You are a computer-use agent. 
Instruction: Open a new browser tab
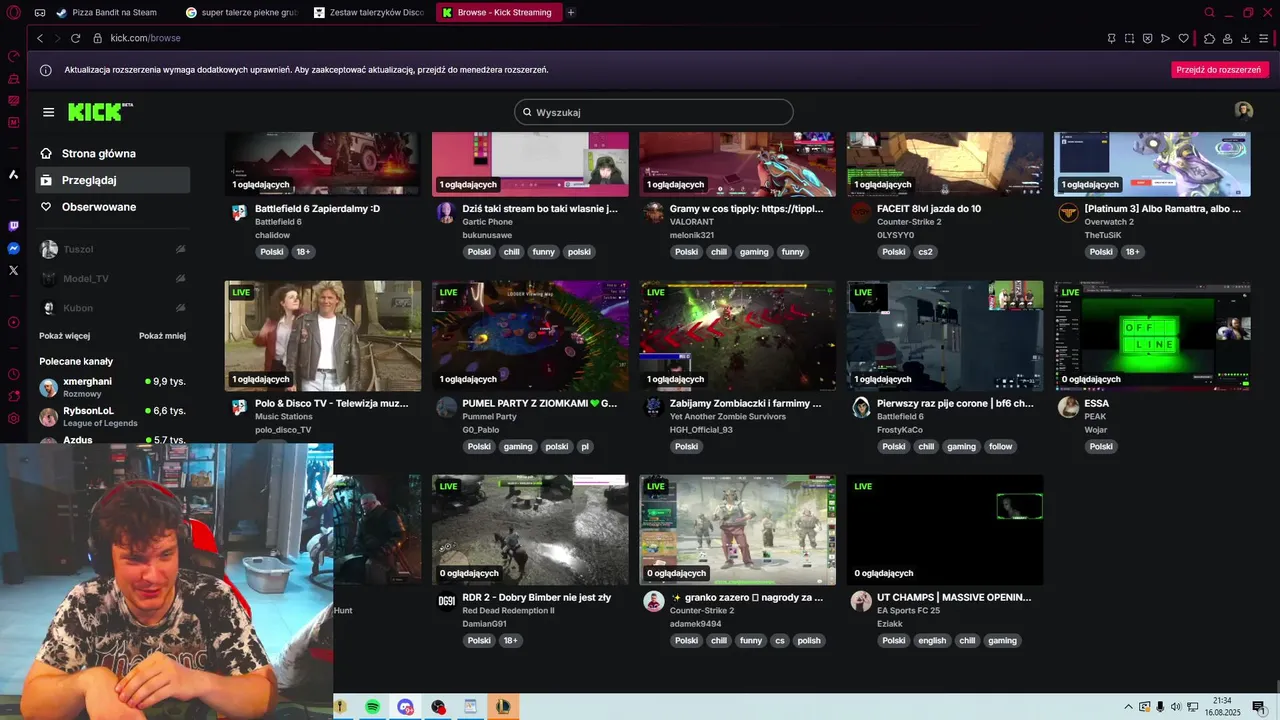tap(571, 13)
